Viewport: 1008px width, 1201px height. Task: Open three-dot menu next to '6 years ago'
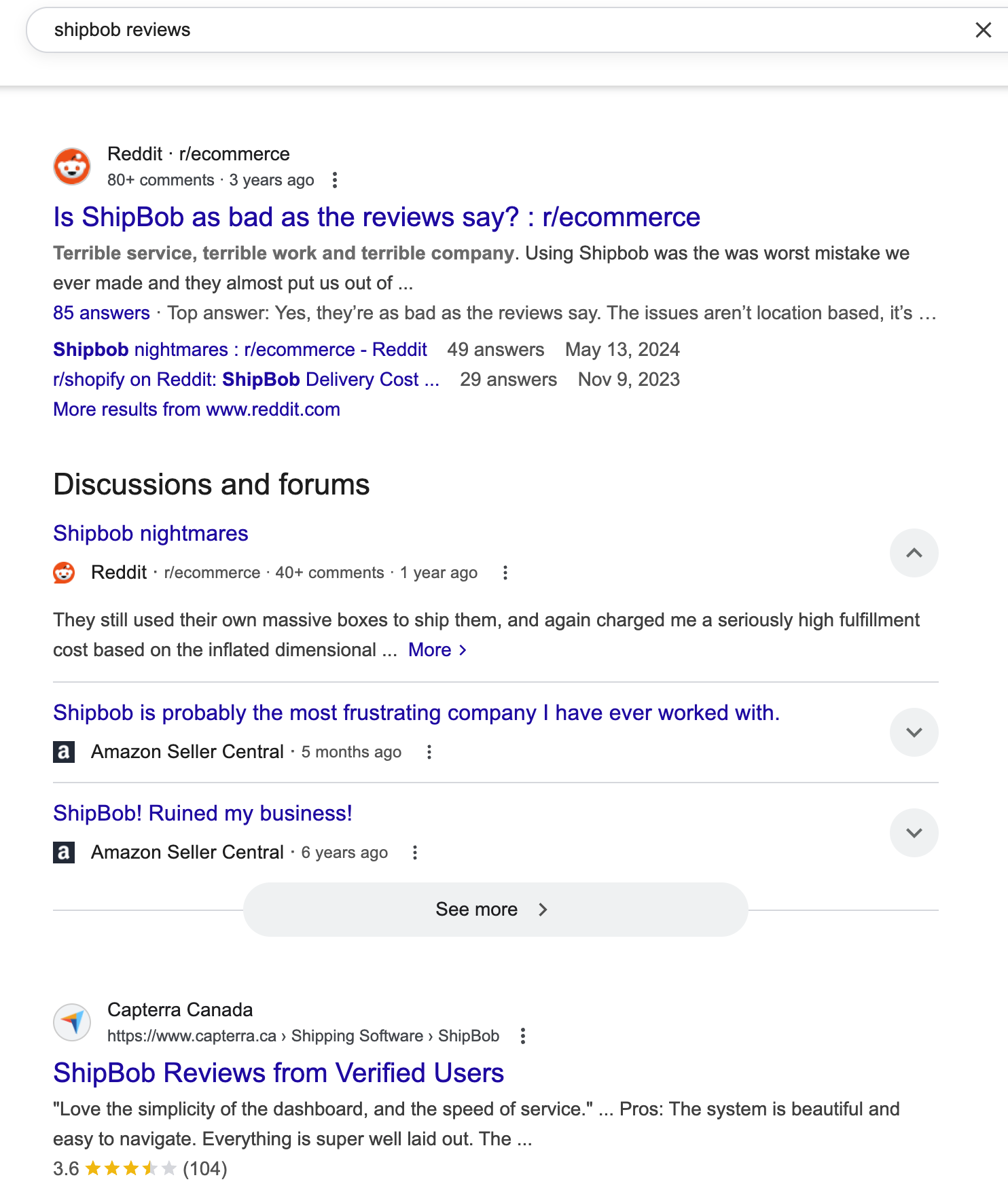tap(415, 853)
